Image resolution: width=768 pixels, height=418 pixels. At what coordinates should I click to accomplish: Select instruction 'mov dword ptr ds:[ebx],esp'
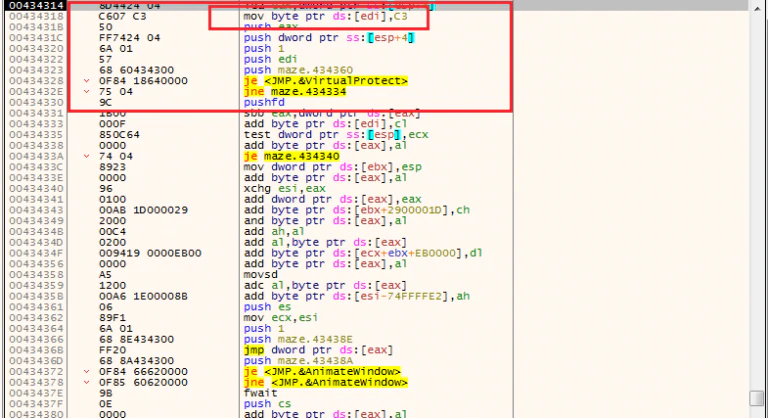pos(333,167)
